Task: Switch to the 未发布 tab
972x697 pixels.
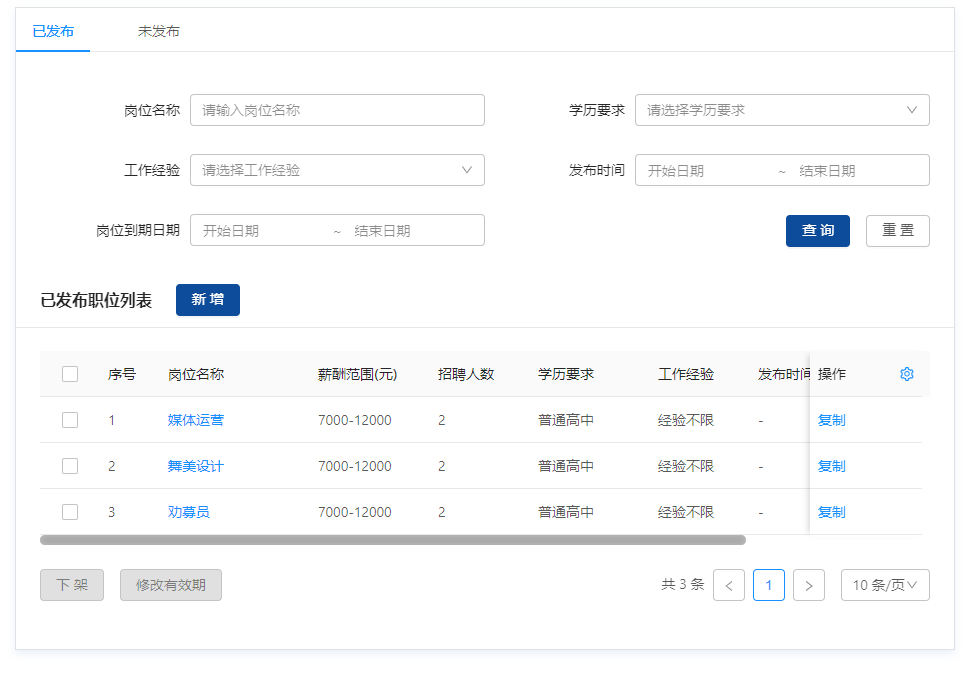Action: point(159,31)
